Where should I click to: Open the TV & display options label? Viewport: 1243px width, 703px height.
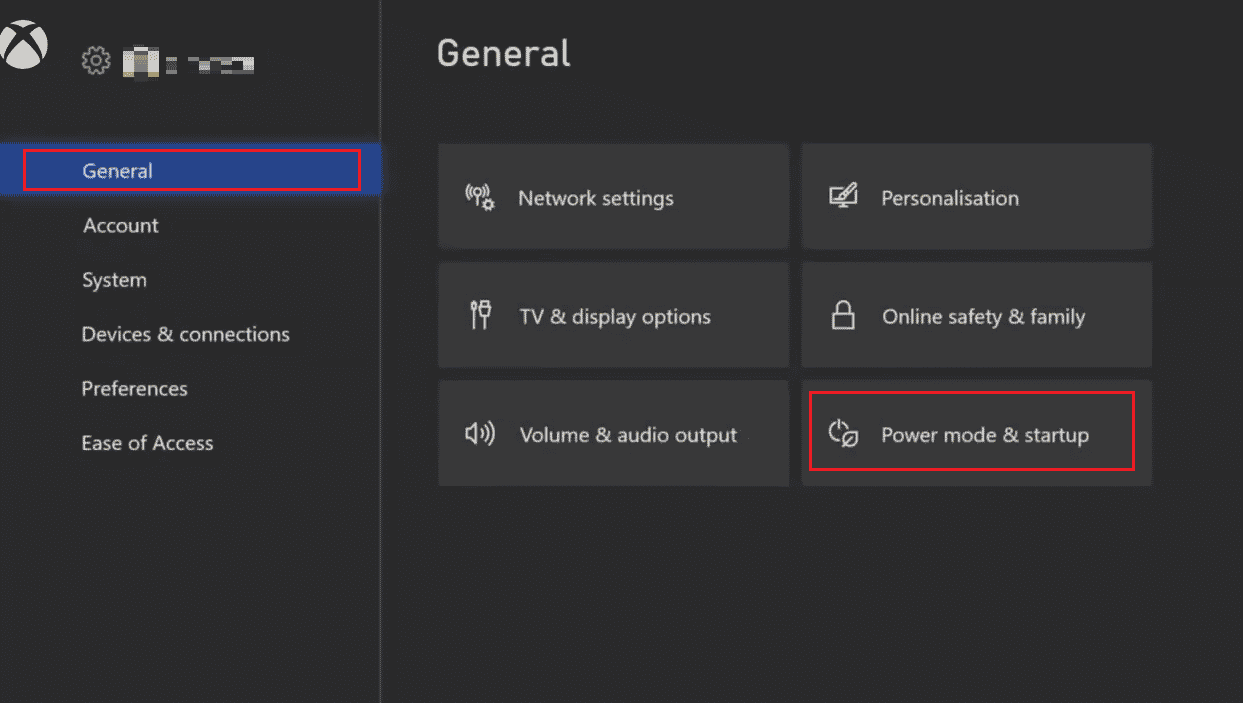615,317
